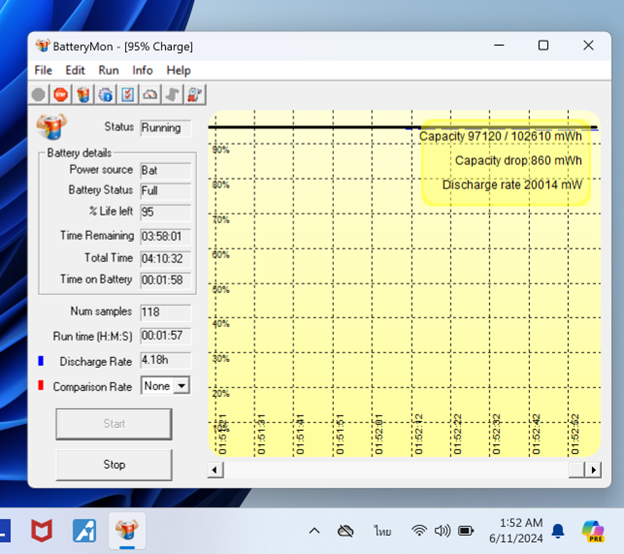Screen dimensions: 624x554
Task: Click the battery tray icon
Action: click(466, 531)
